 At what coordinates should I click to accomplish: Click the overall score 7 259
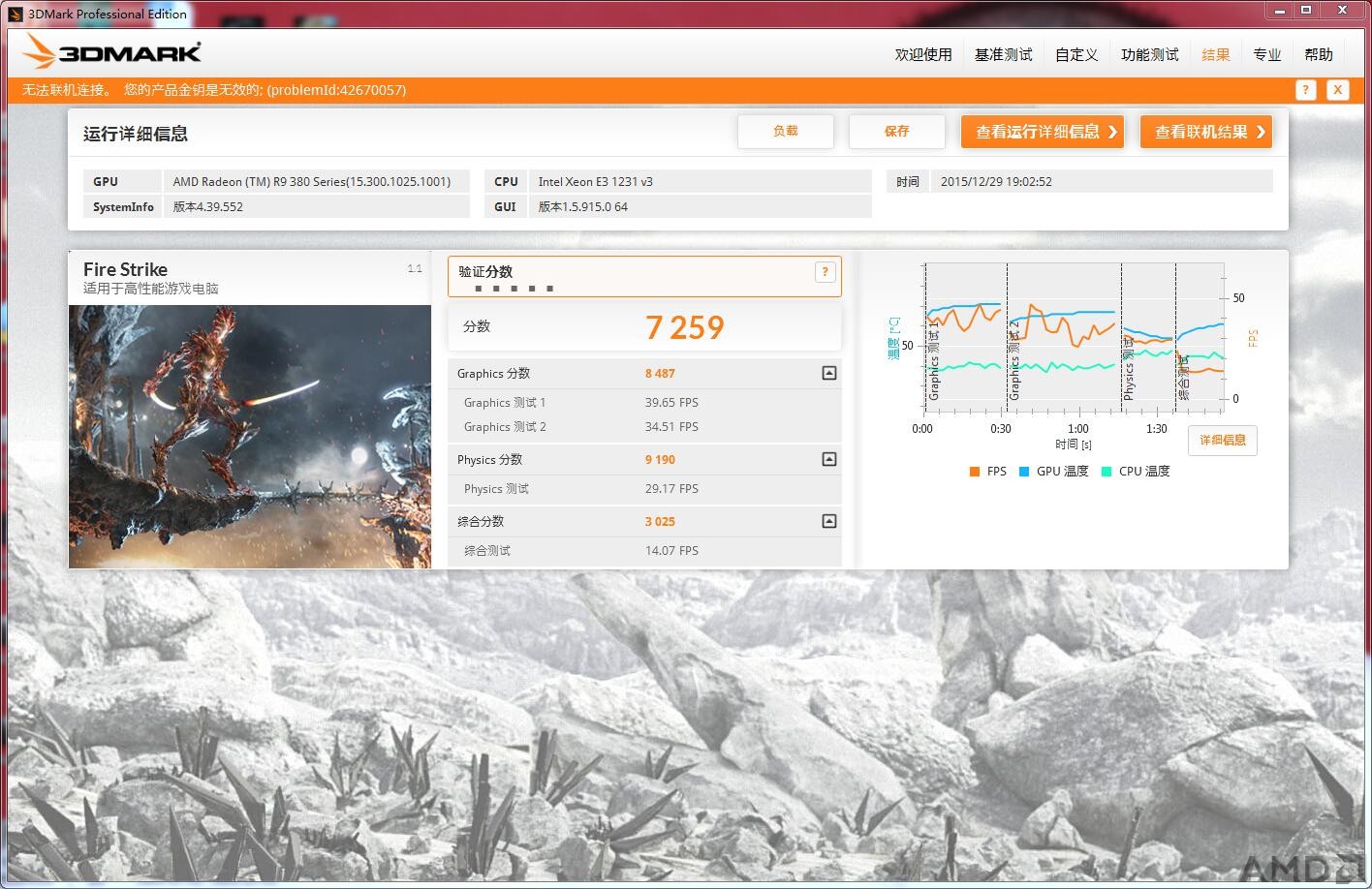685,327
